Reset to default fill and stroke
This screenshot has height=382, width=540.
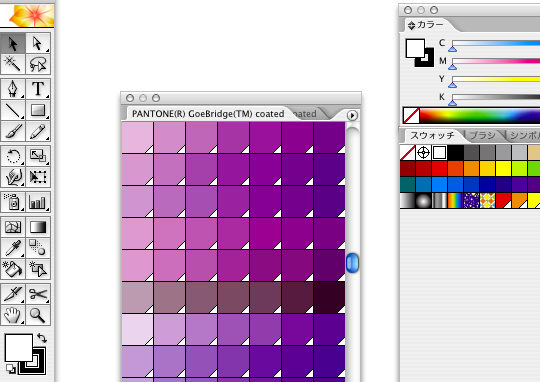coord(11,369)
